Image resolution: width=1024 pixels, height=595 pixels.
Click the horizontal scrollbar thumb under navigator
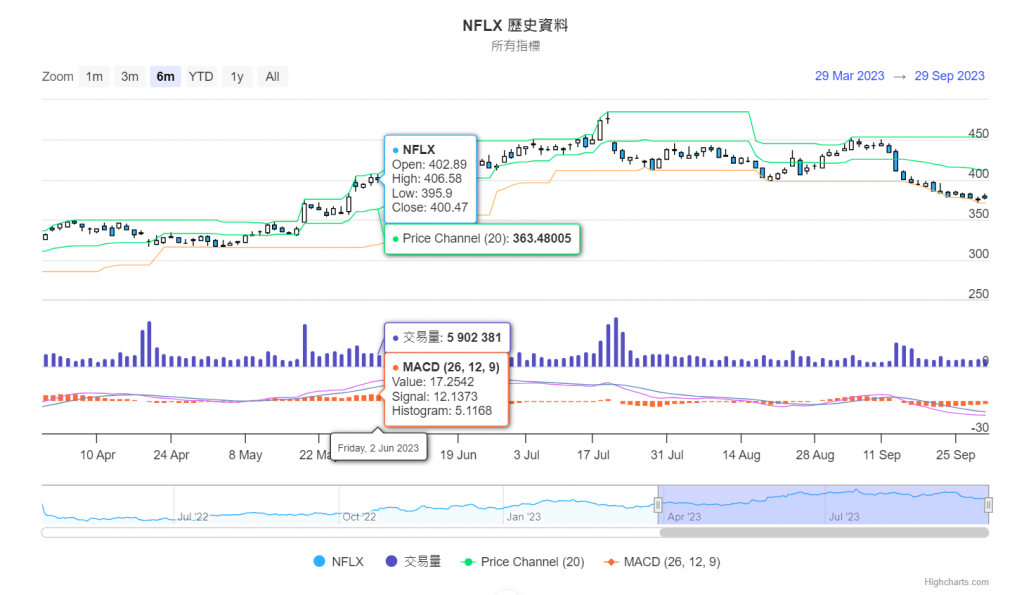click(x=824, y=532)
